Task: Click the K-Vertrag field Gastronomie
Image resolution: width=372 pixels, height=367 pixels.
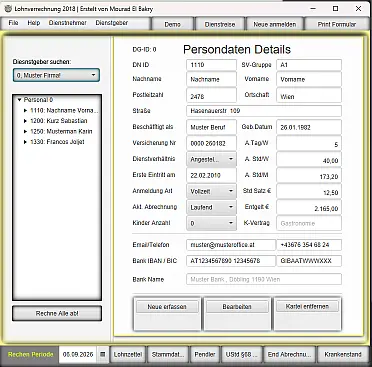Action: 309,223
